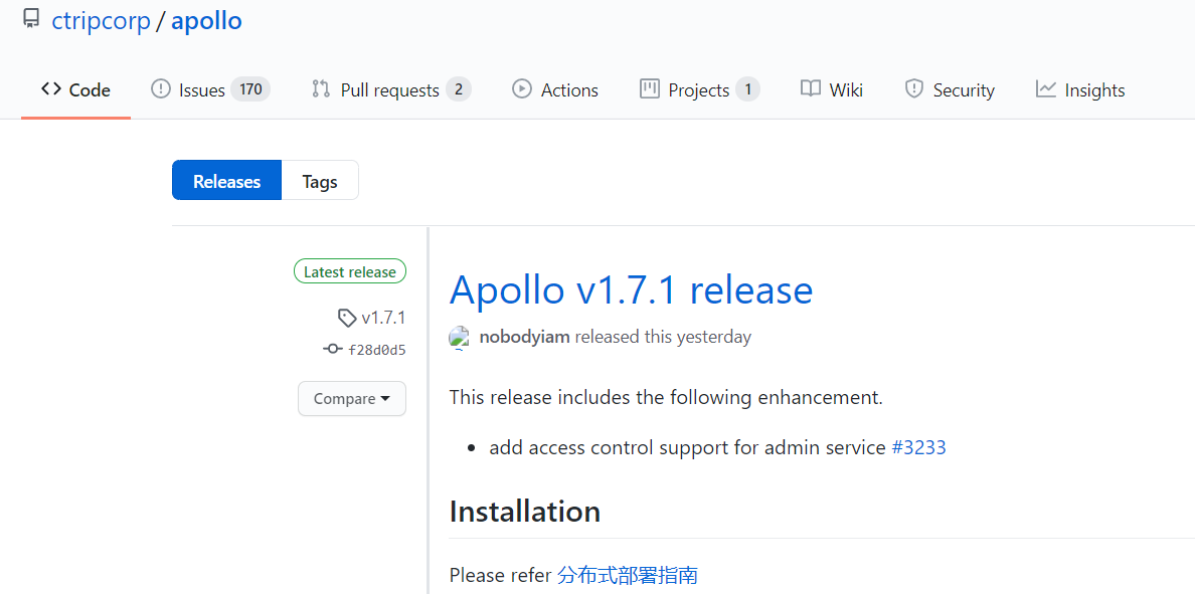Click the Code tab angle-brackets icon

coord(51,89)
